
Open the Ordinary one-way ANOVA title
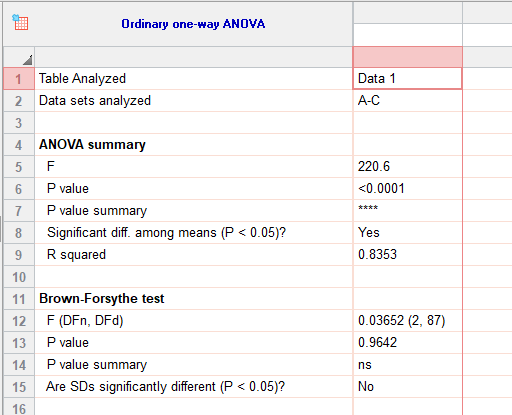pyautogui.click(x=193, y=24)
